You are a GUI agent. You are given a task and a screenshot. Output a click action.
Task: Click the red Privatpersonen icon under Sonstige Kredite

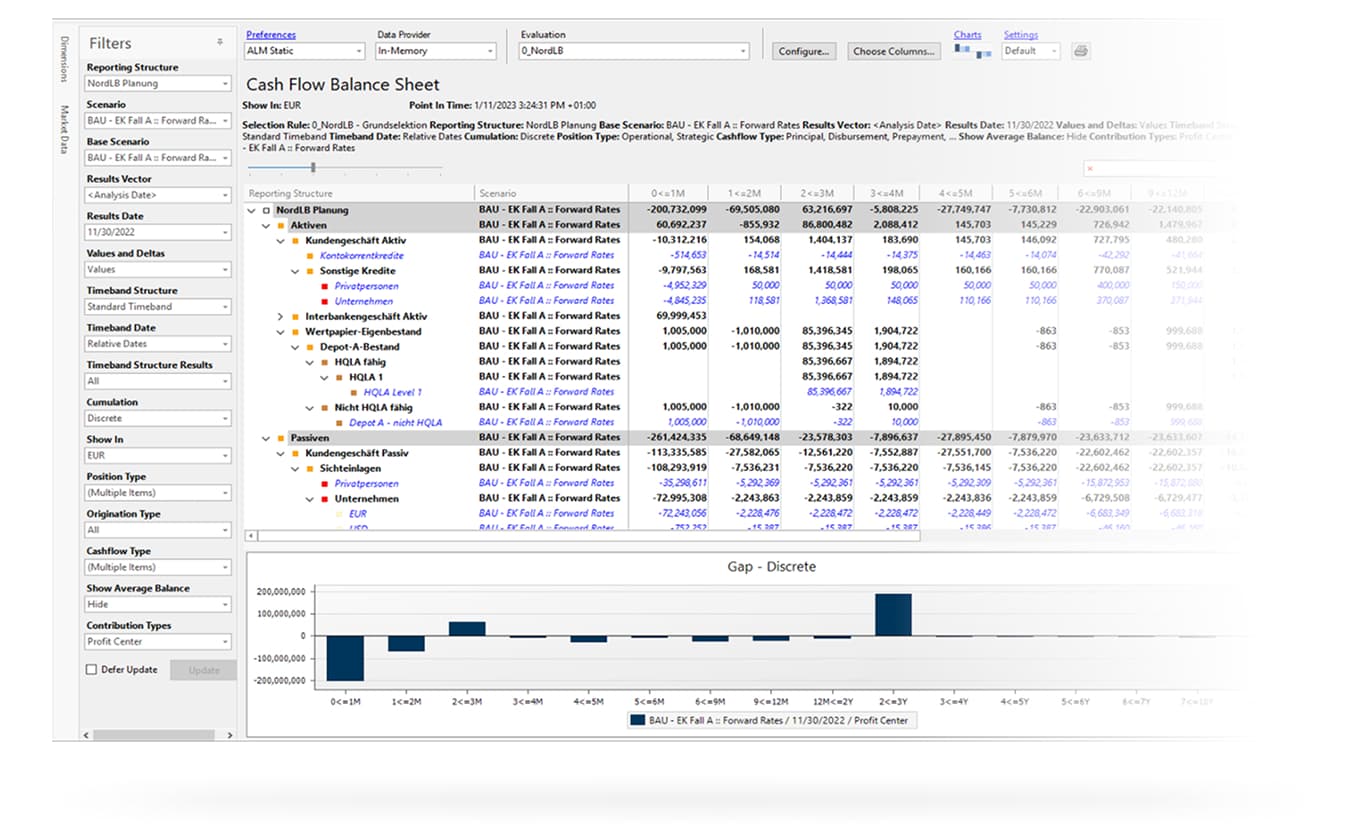(325, 286)
